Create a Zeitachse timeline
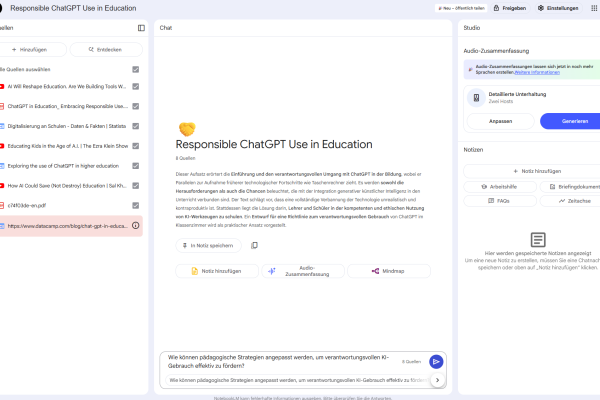 point(570,201)
